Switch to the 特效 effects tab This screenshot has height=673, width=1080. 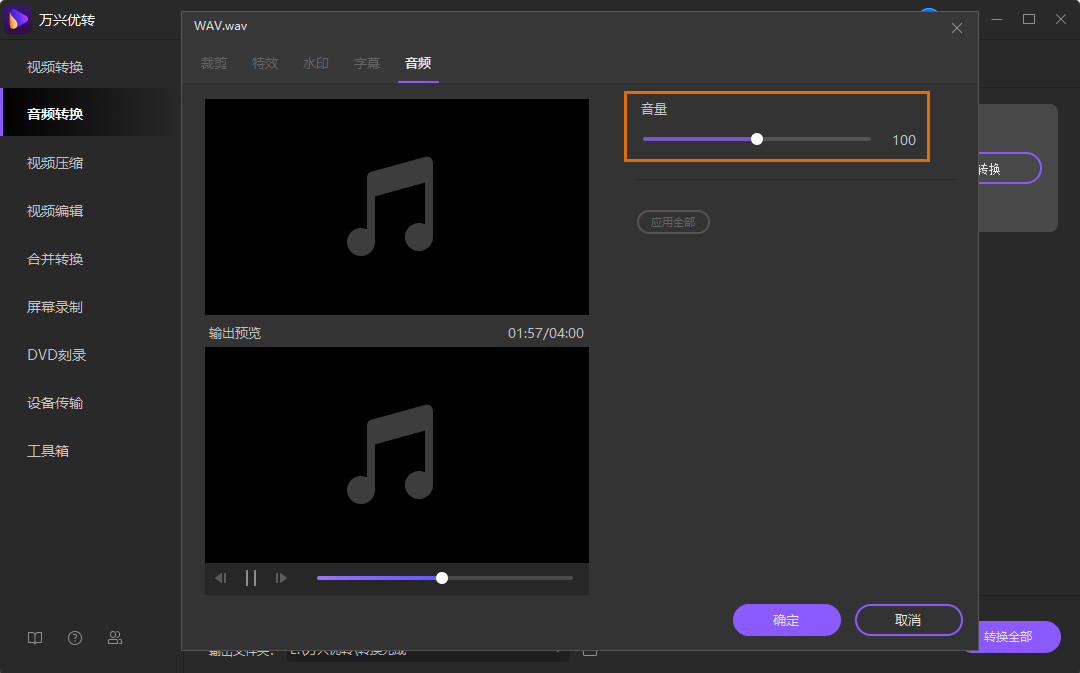265,62
